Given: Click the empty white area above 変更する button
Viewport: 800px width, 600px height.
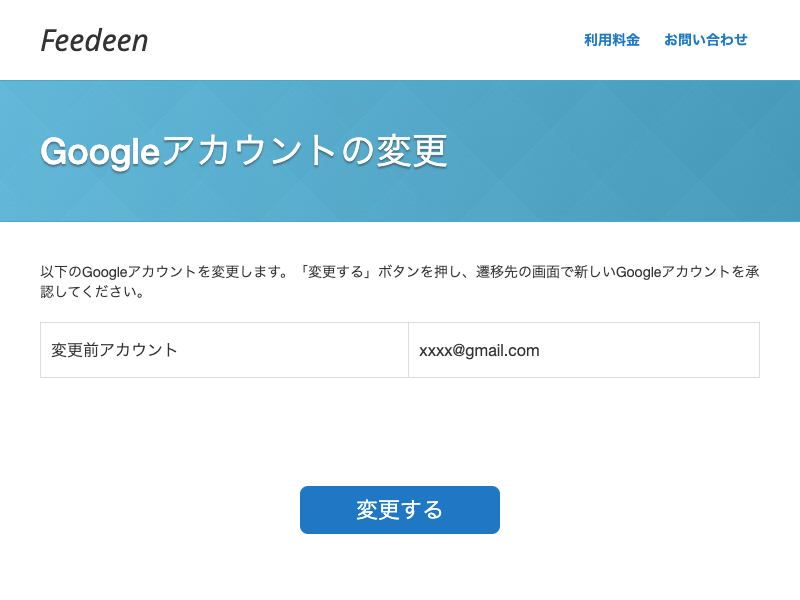Looking at the screenshot, I should point(399,432).
